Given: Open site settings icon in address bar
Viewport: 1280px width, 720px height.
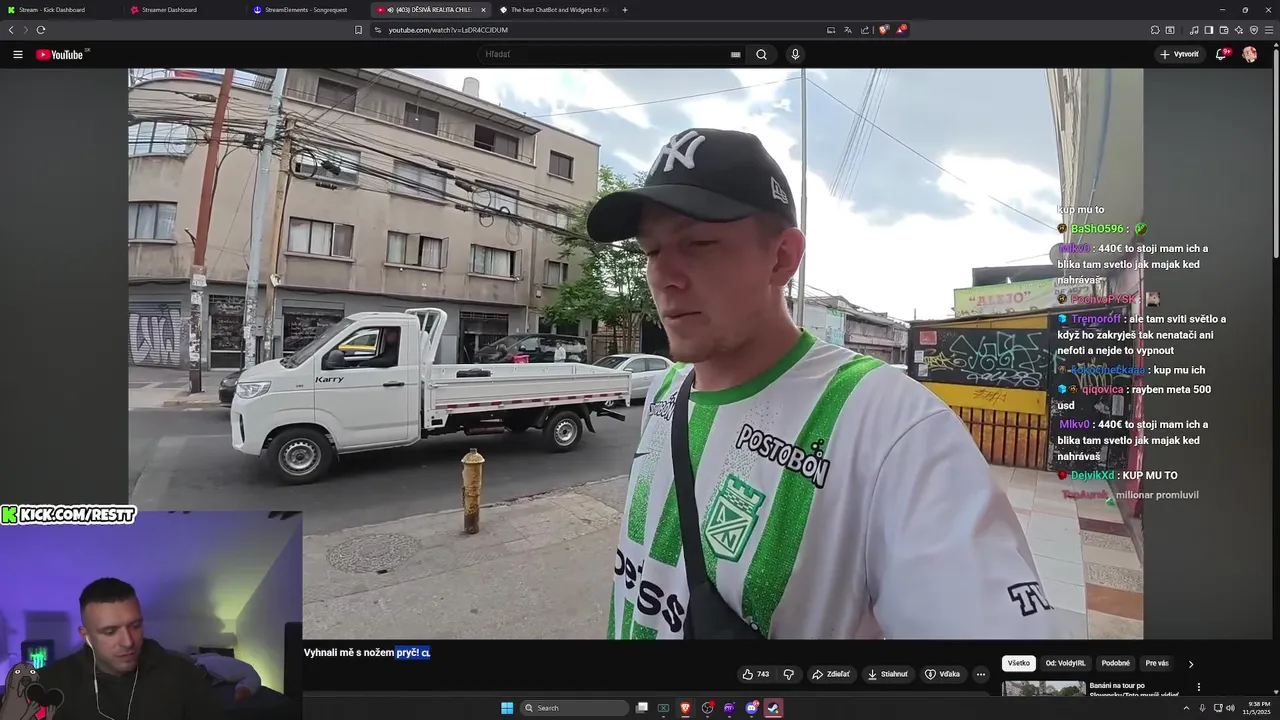Looking at the screenshot, I should [378, 30].
